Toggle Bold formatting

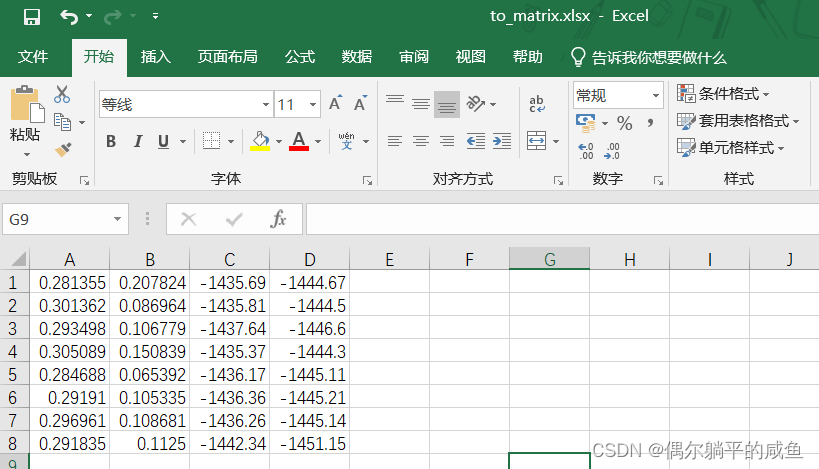(x=111, y=141)
